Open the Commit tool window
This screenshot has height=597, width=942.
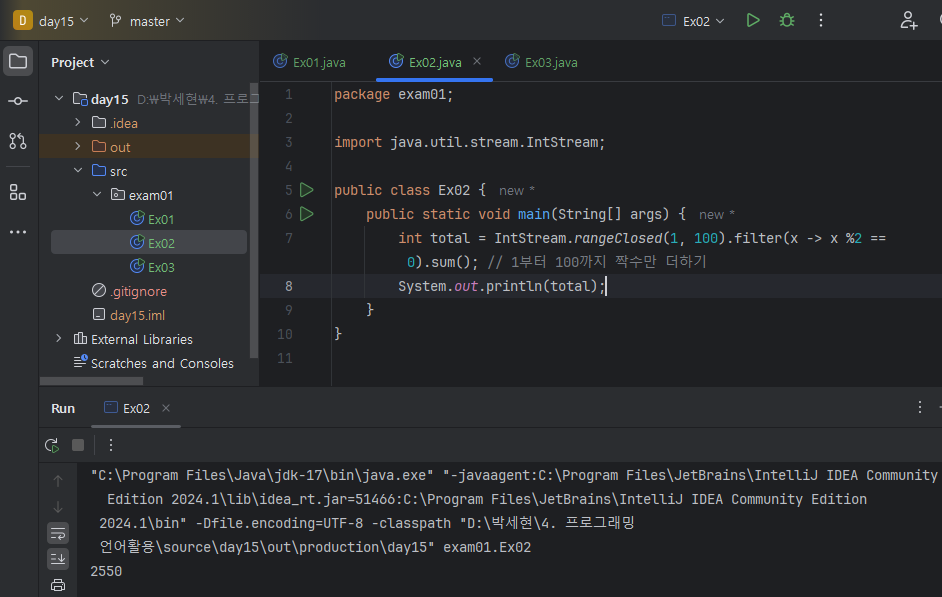18,101
